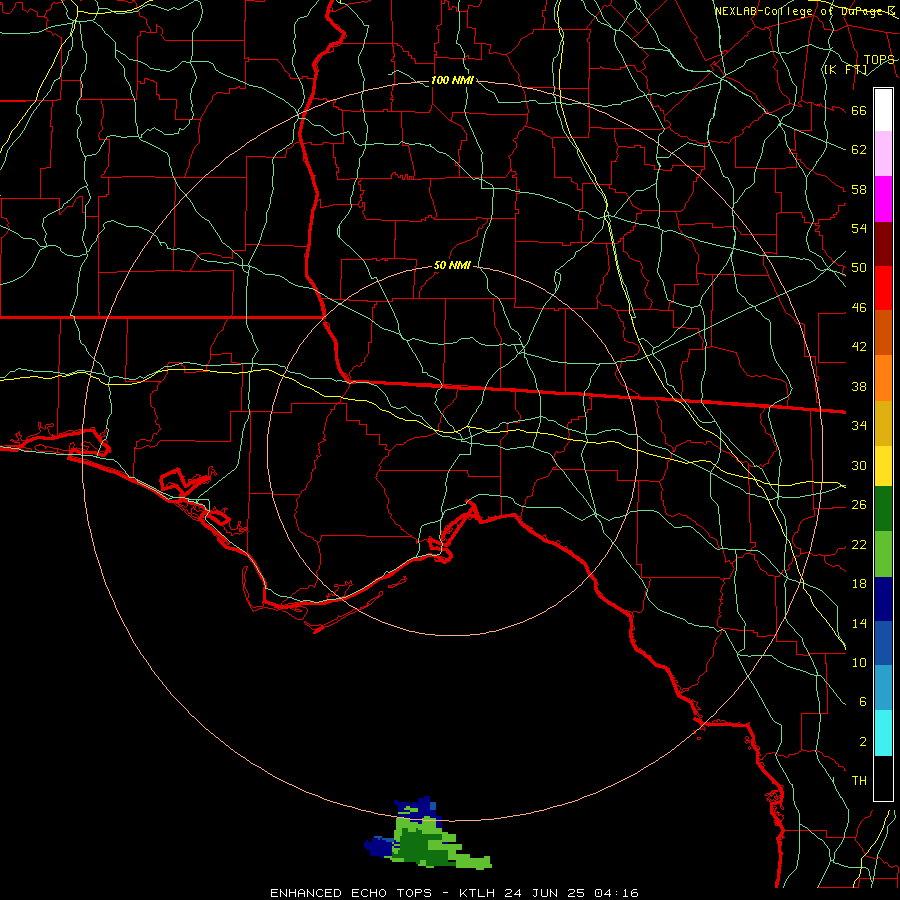Pick the yellow legend color band
The image size is (900, 900).
883,465
